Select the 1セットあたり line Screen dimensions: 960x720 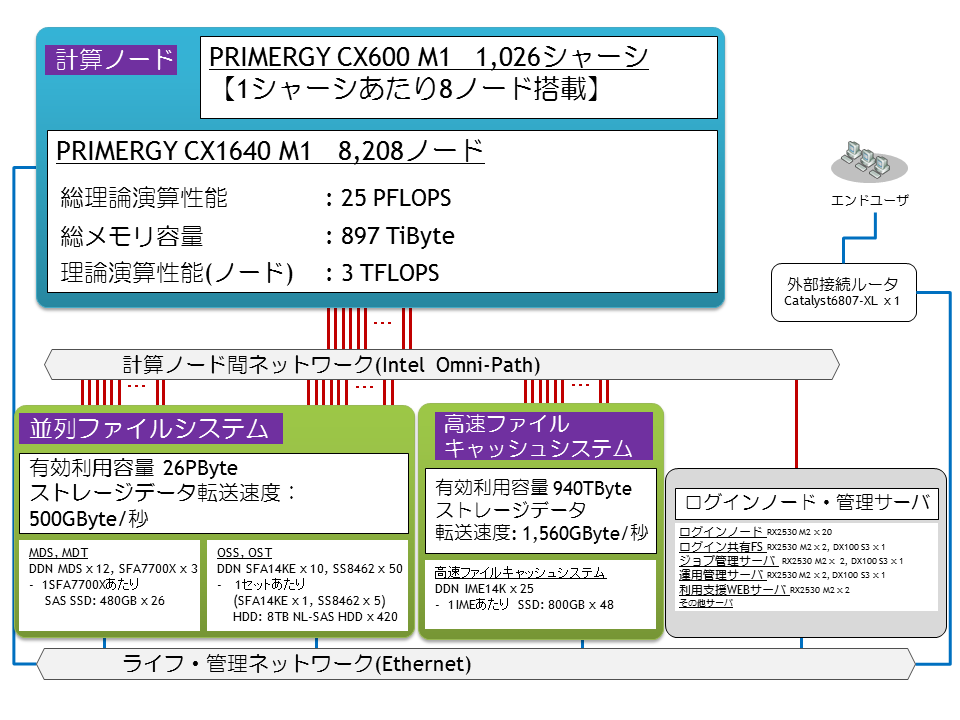262,585
